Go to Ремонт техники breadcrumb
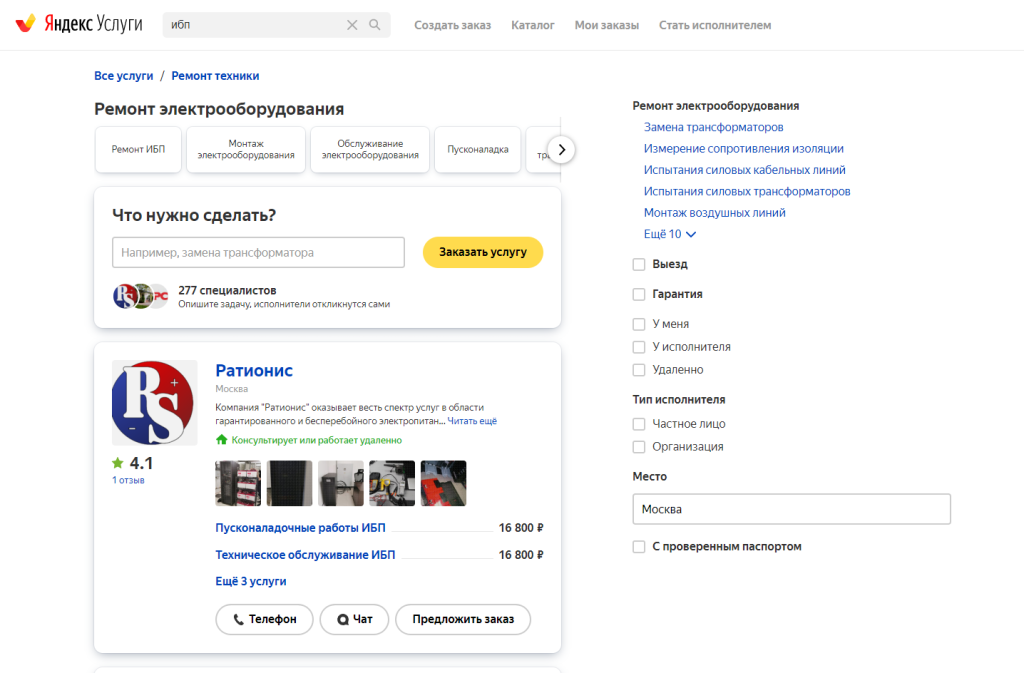 click(x=216, y=76)
